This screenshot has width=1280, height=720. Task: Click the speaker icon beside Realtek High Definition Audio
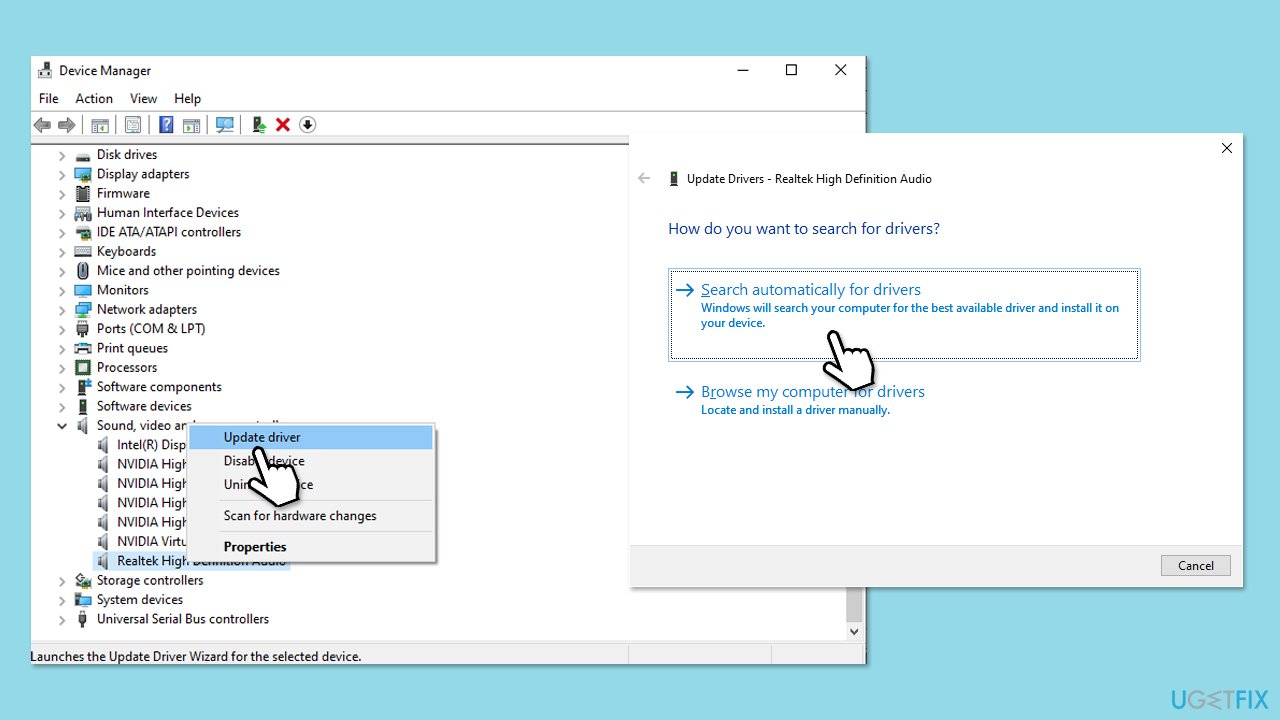103,561
